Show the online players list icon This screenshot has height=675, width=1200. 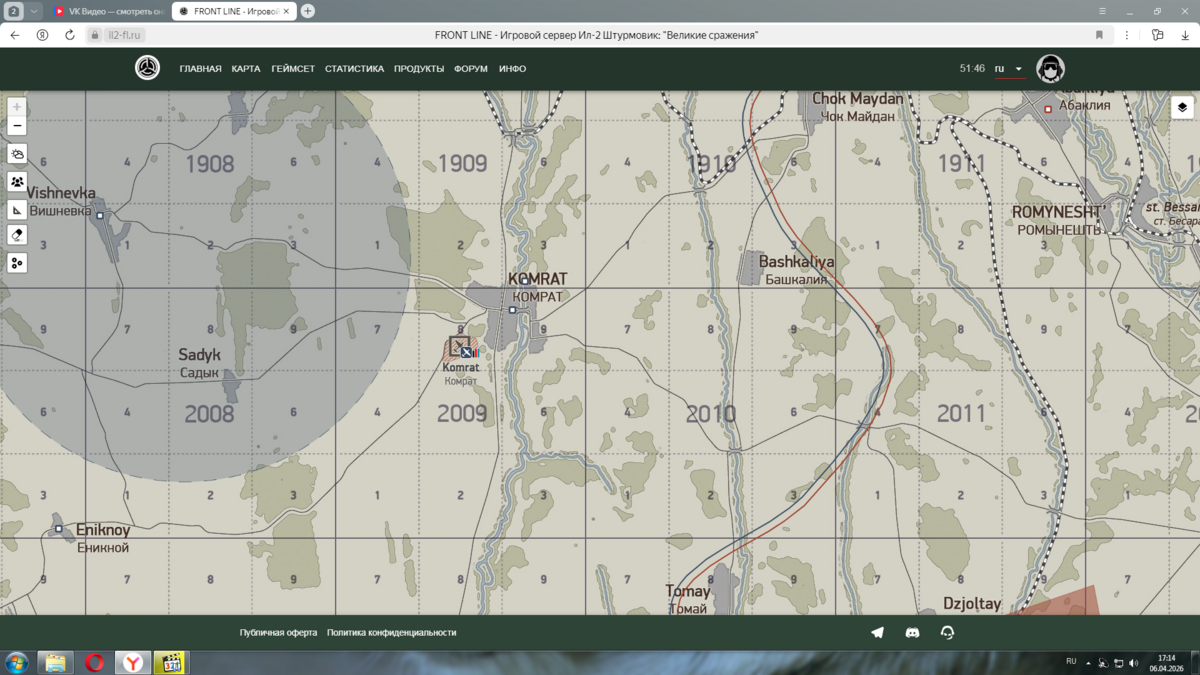pyautogui.click(x=17, y=182)
